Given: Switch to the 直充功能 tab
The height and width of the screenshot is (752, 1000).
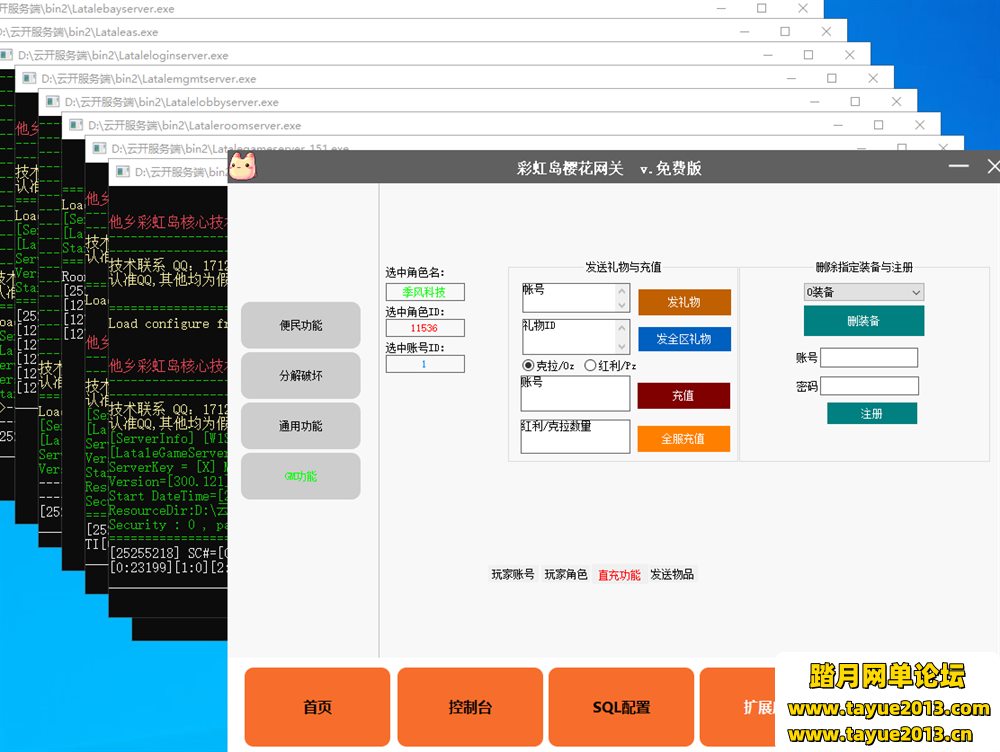Looking at the screenshot, I should 619,575.
